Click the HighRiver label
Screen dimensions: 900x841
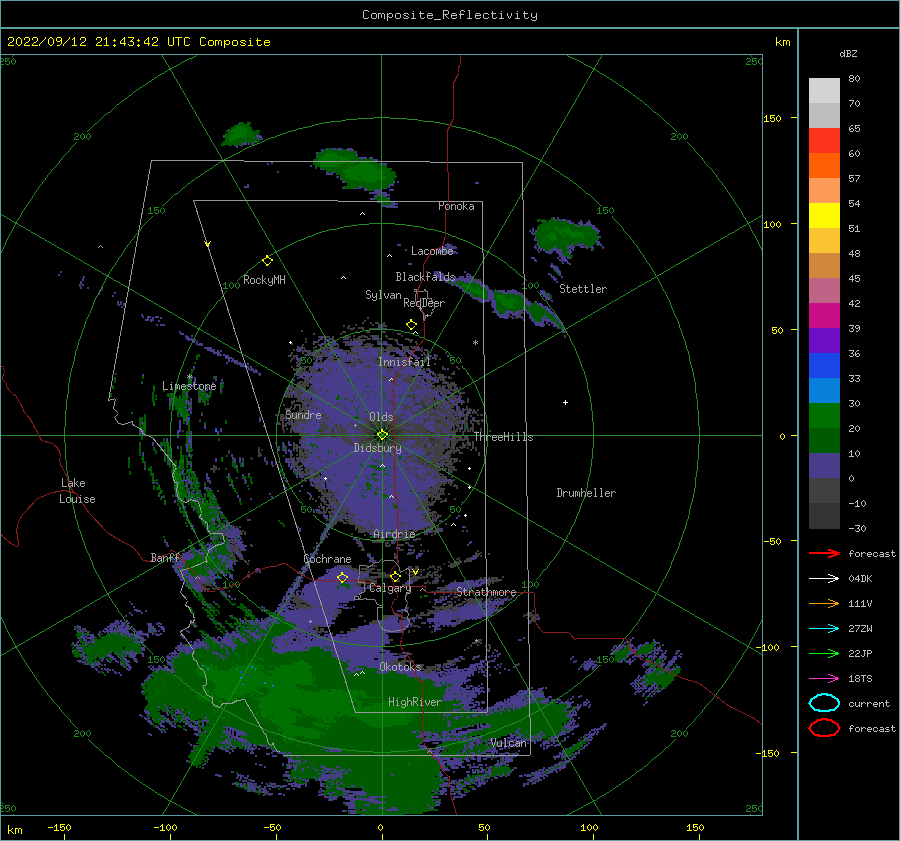(415, 702)
